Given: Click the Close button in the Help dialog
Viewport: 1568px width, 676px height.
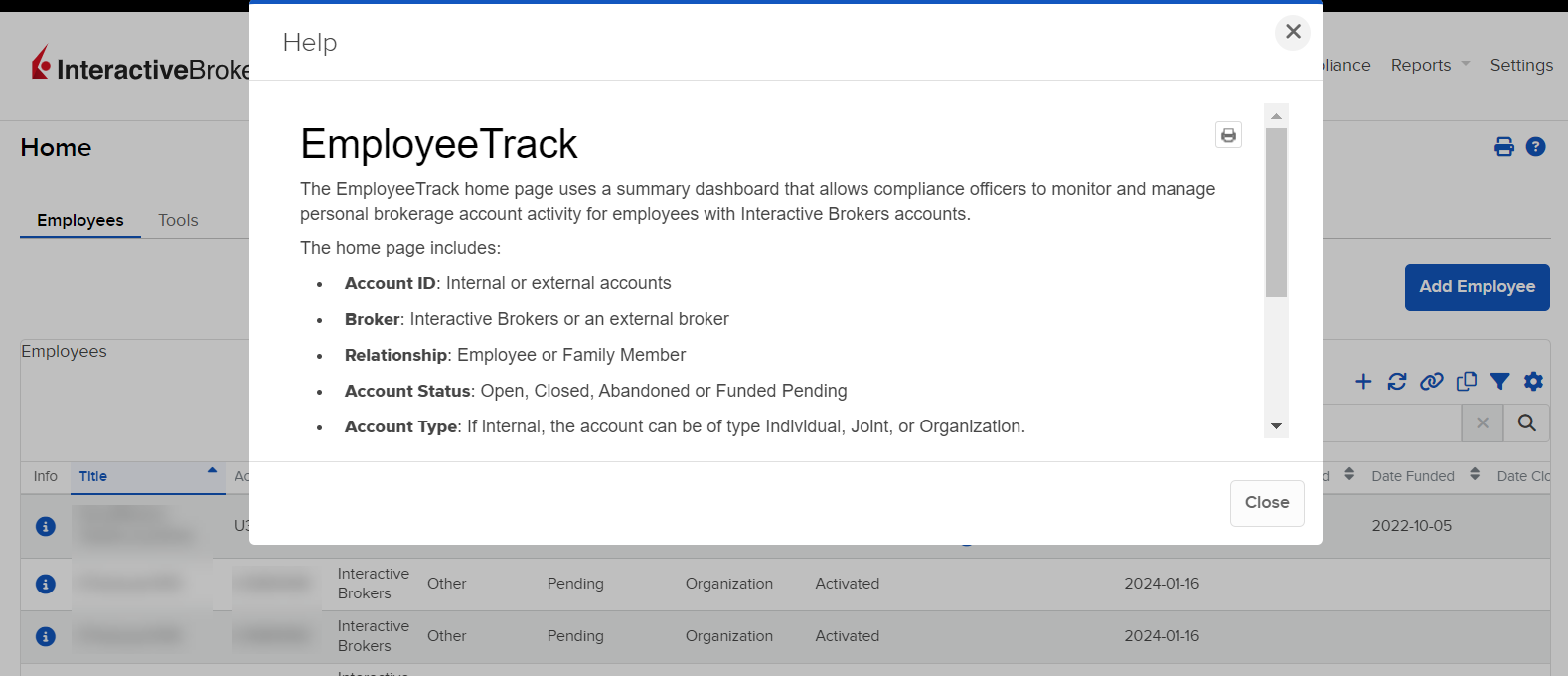Looking at the screenshot, I should (x=1266, y=503).
